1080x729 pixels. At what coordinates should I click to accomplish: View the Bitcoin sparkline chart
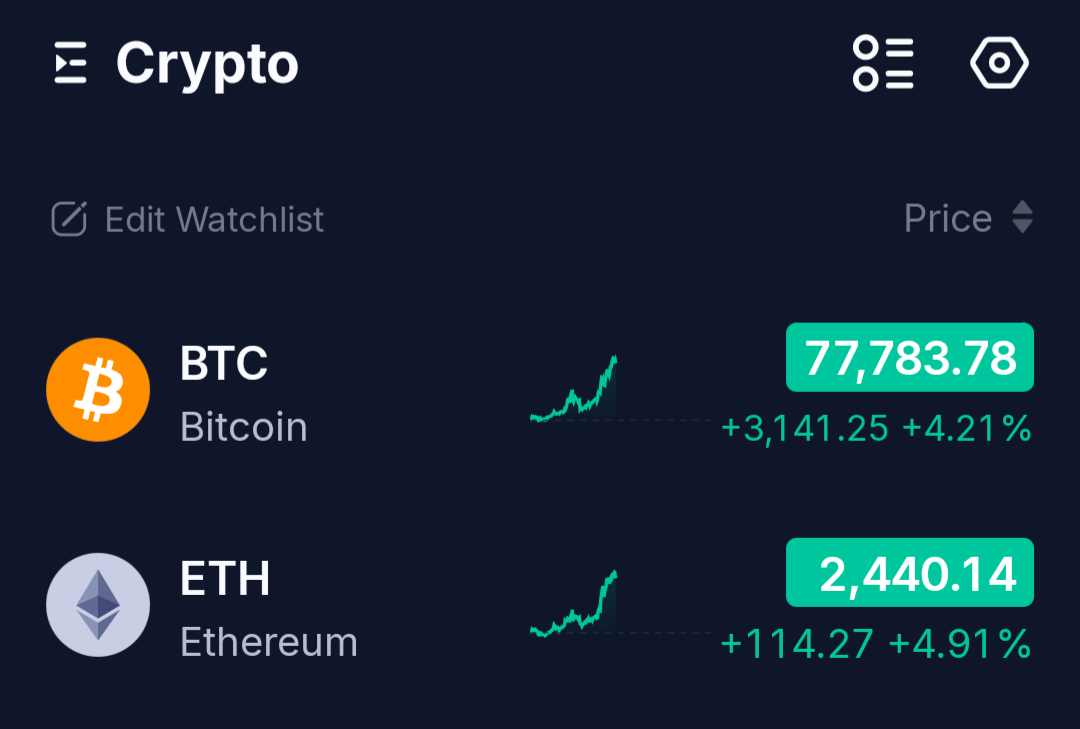tap(574, 390)
